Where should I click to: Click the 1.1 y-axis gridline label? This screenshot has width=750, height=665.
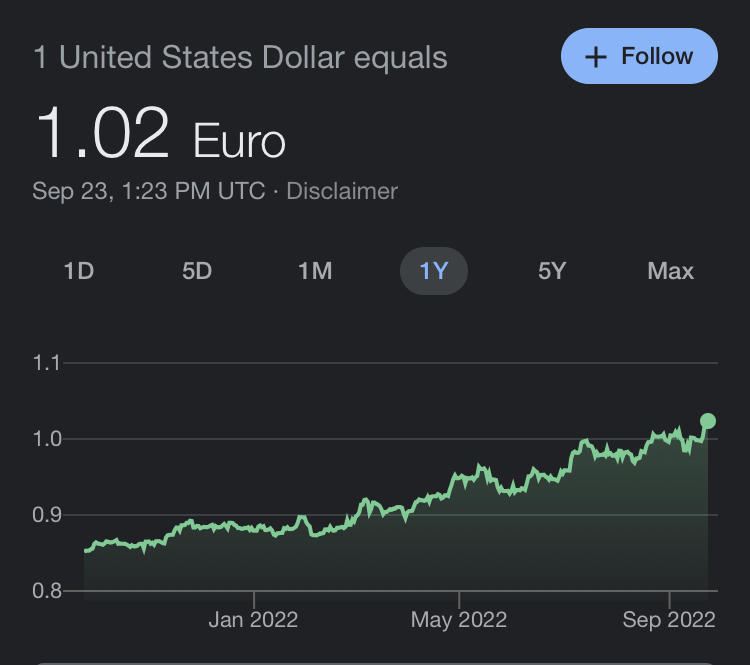coord(47,363)
